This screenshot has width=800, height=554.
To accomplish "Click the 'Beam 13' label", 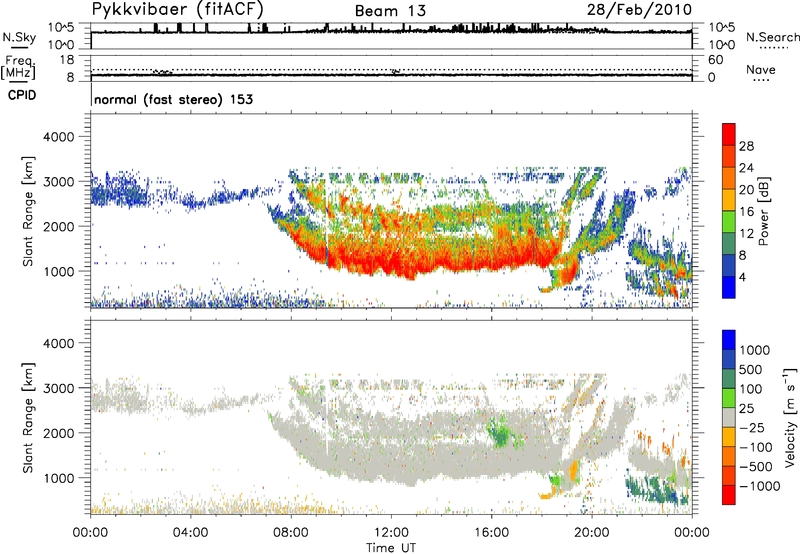I will pos(390,11).
